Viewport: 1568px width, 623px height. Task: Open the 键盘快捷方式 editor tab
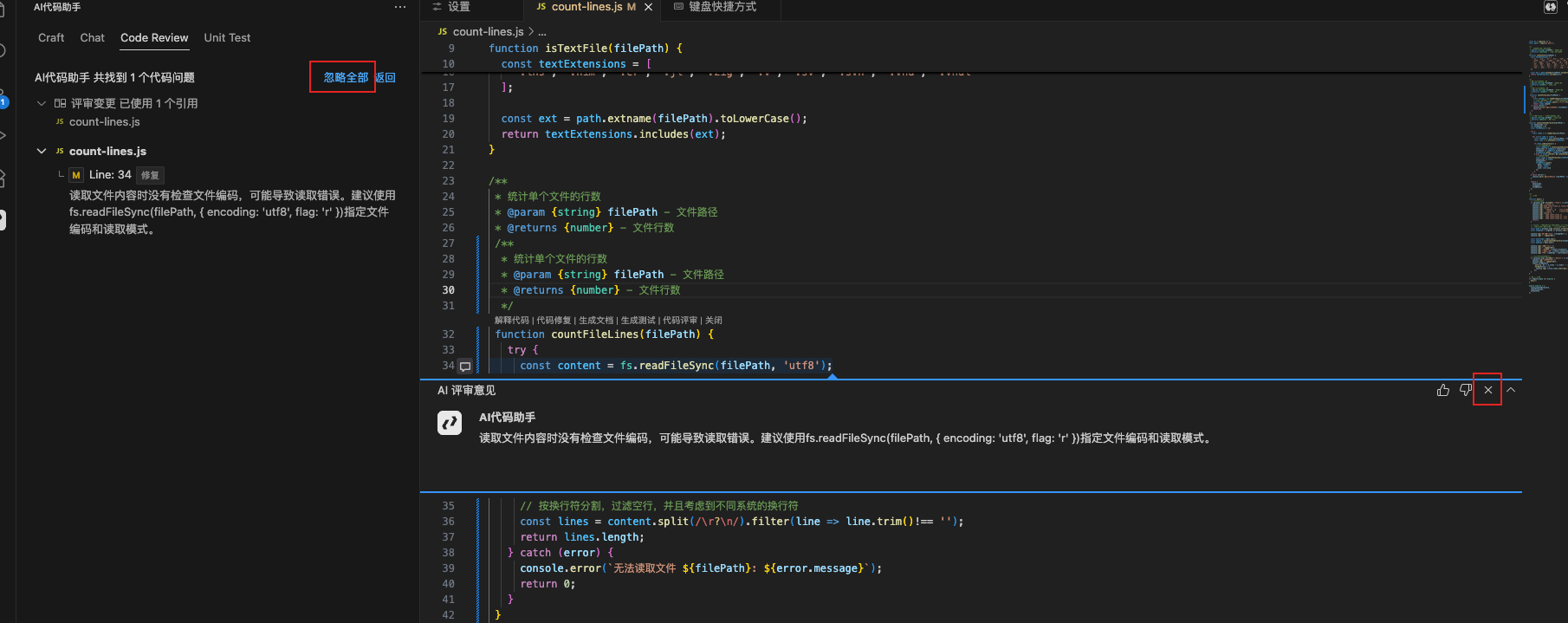[722, 7]
